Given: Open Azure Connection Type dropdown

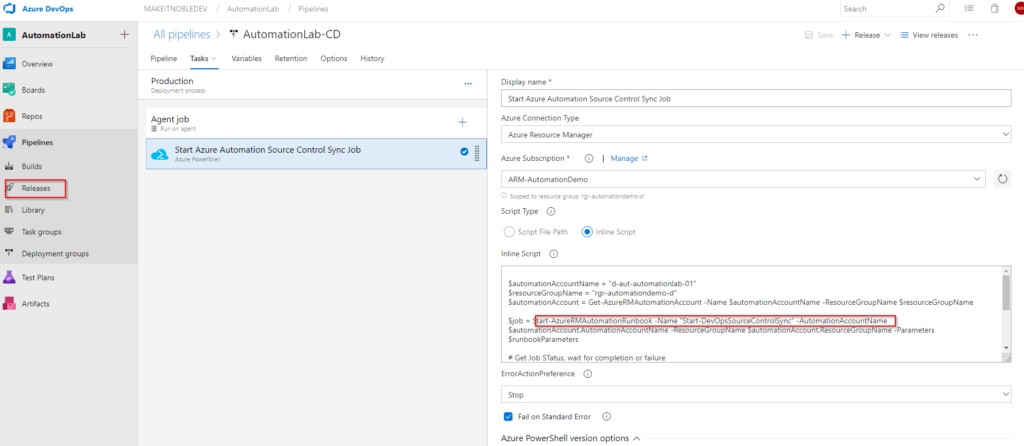Looking at the screenshot, I should 756,135.
